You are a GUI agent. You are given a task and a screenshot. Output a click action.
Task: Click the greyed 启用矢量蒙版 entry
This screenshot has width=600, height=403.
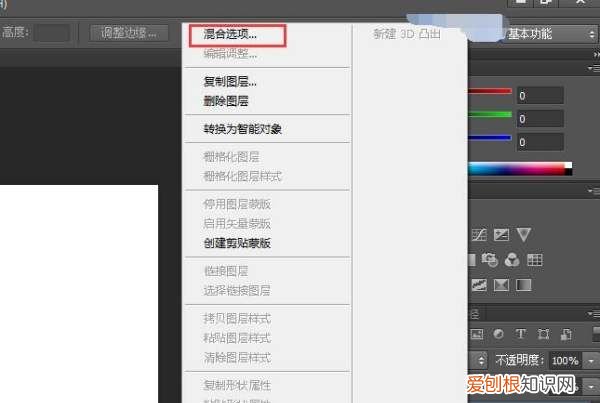237,224
